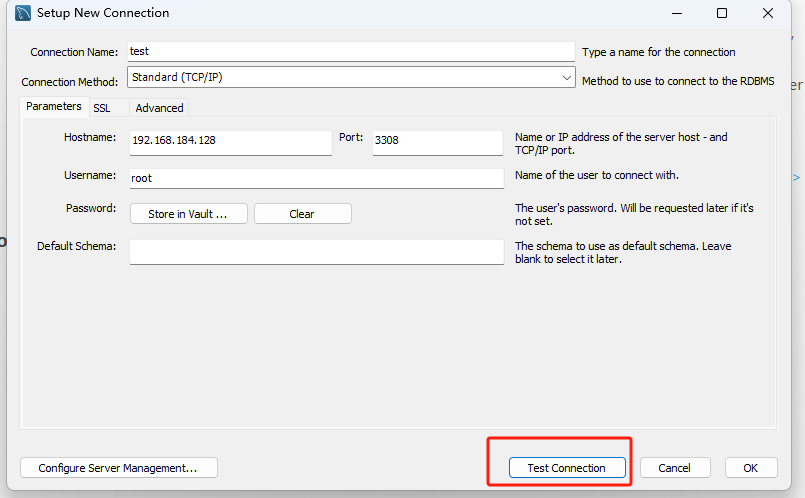Click the 'Password:' label

[91, 208]
